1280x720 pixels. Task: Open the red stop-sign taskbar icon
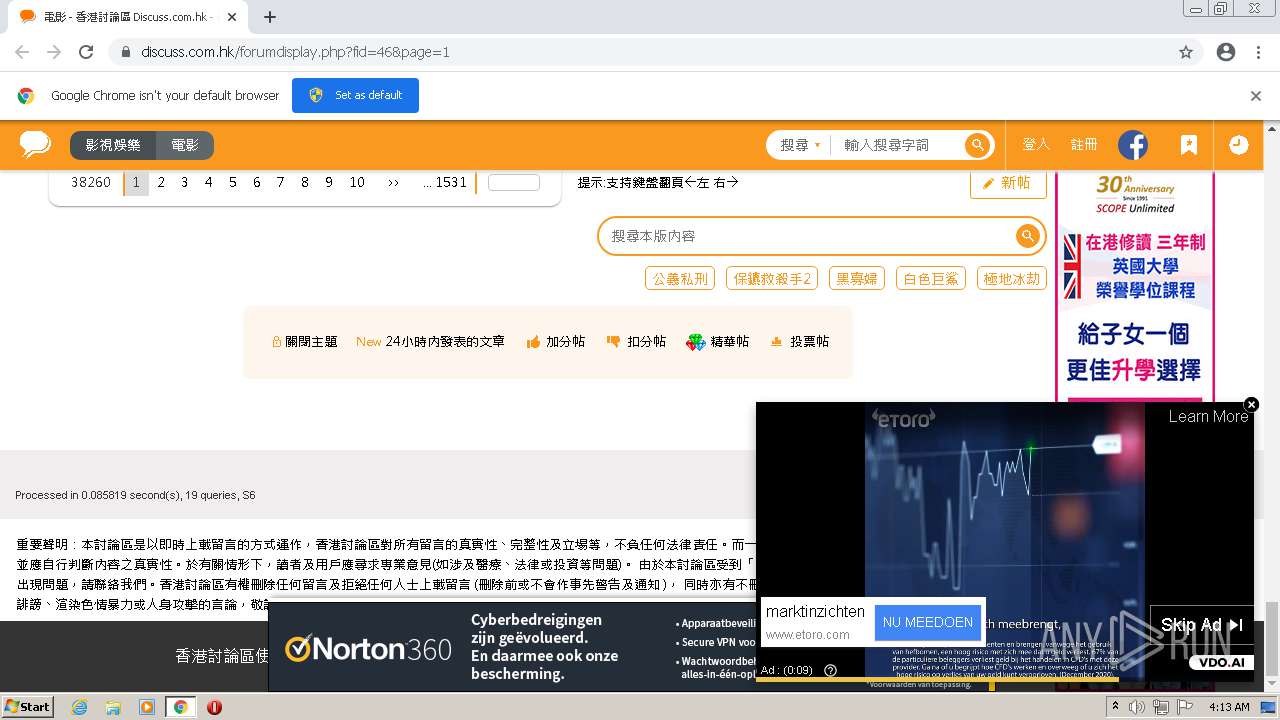214,707
